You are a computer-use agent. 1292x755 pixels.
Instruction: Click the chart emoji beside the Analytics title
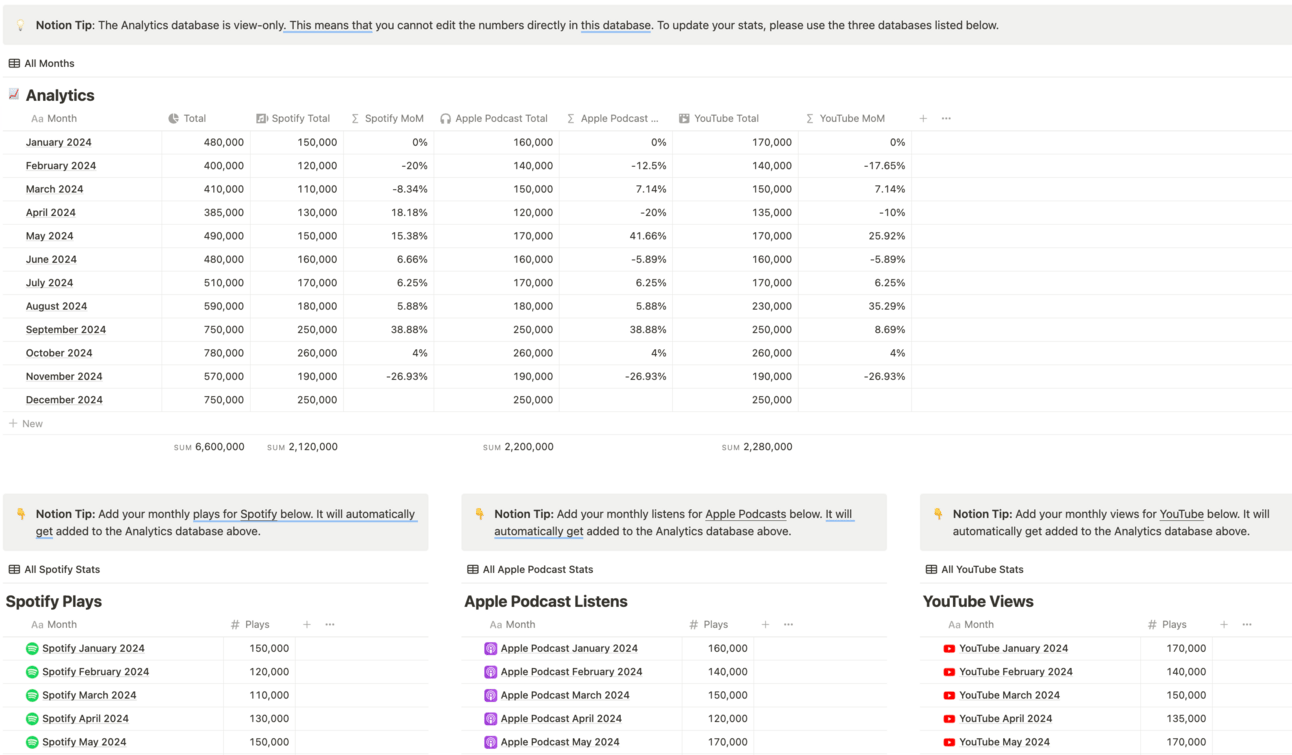(x=14, y=95)
